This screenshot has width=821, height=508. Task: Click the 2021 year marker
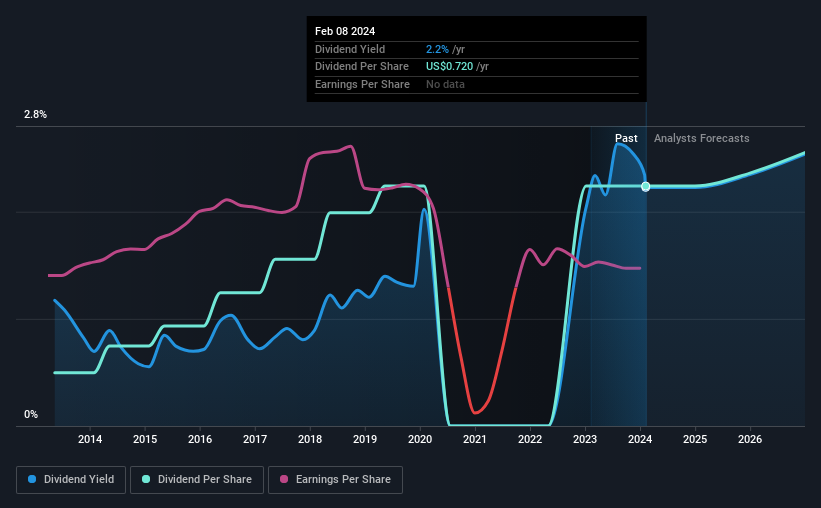point(475,439)
